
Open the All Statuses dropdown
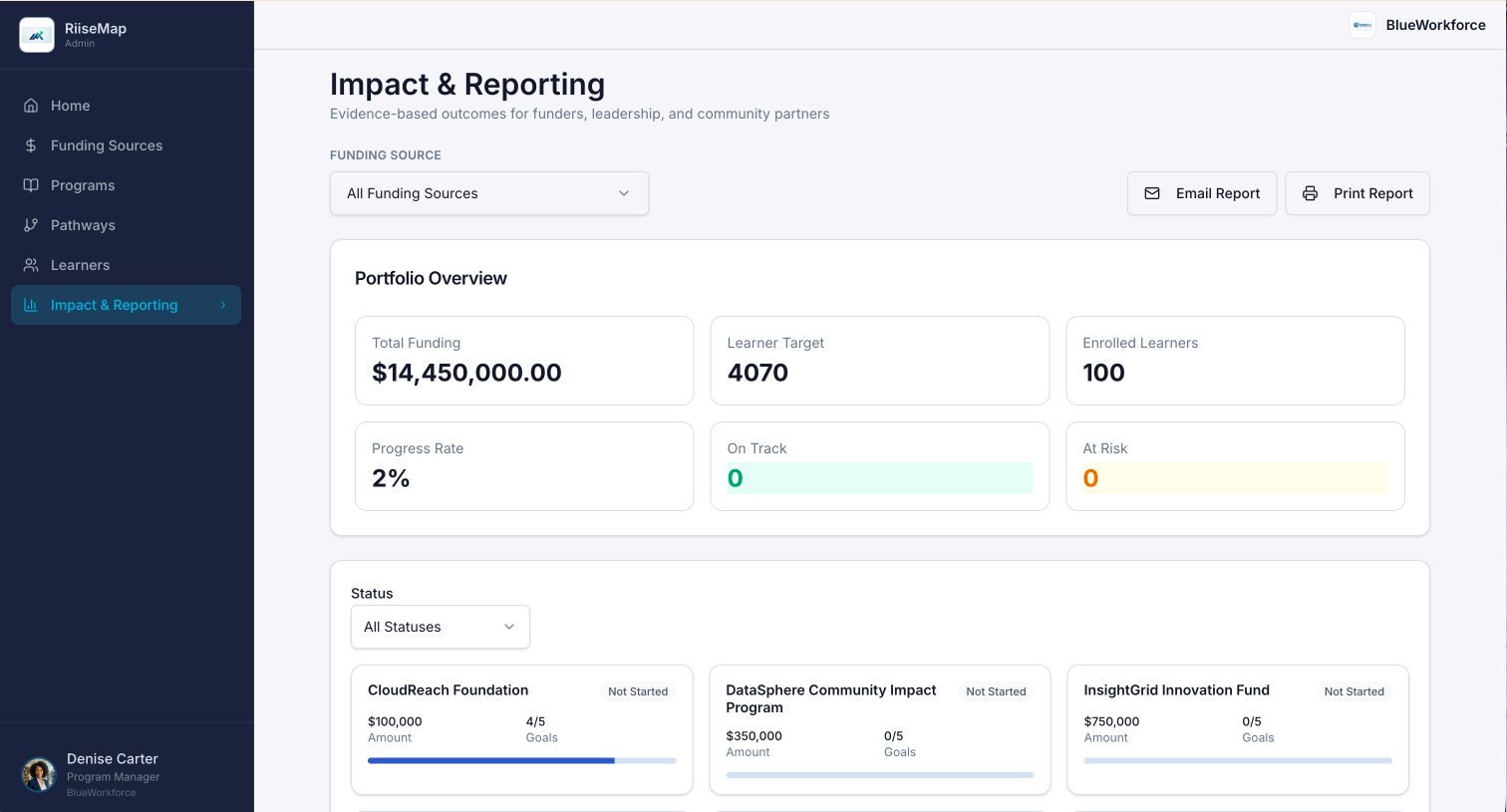441,627
